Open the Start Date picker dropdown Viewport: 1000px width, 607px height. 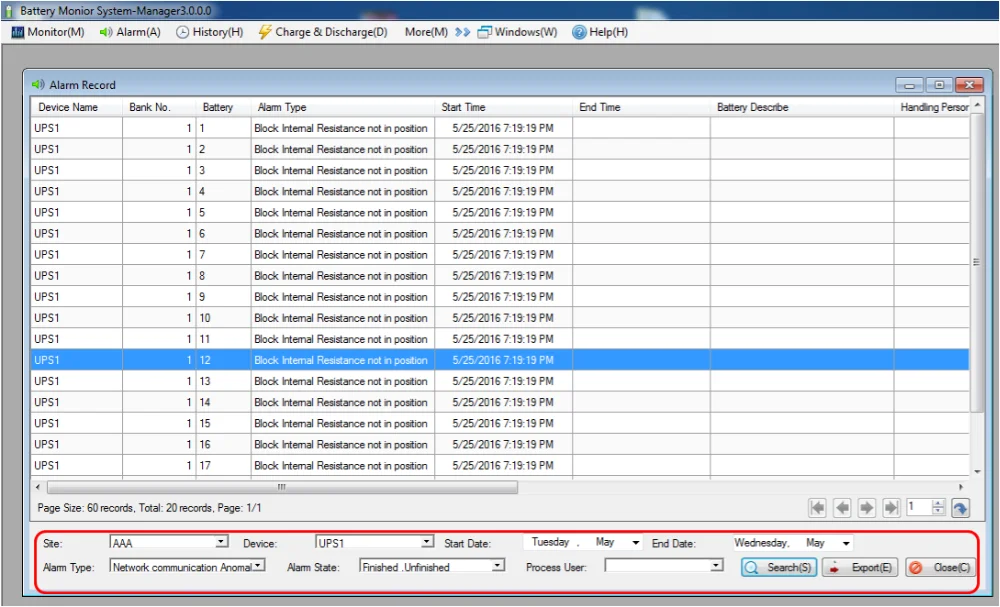click(635, 543)
